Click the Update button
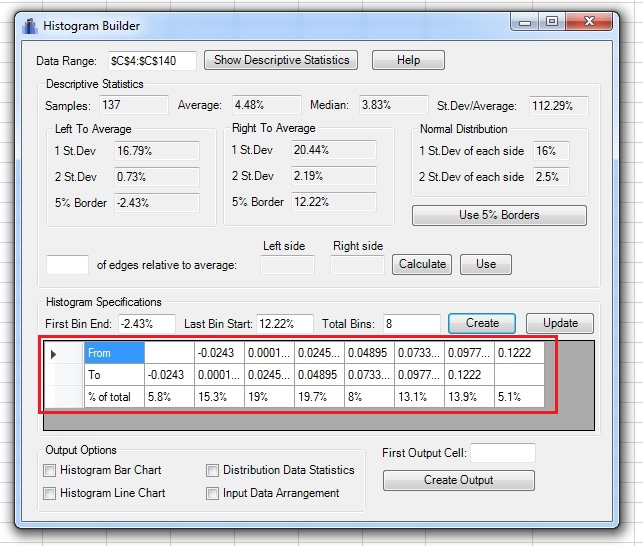This screenshot has width=643, height=546. tap(560, 323)
